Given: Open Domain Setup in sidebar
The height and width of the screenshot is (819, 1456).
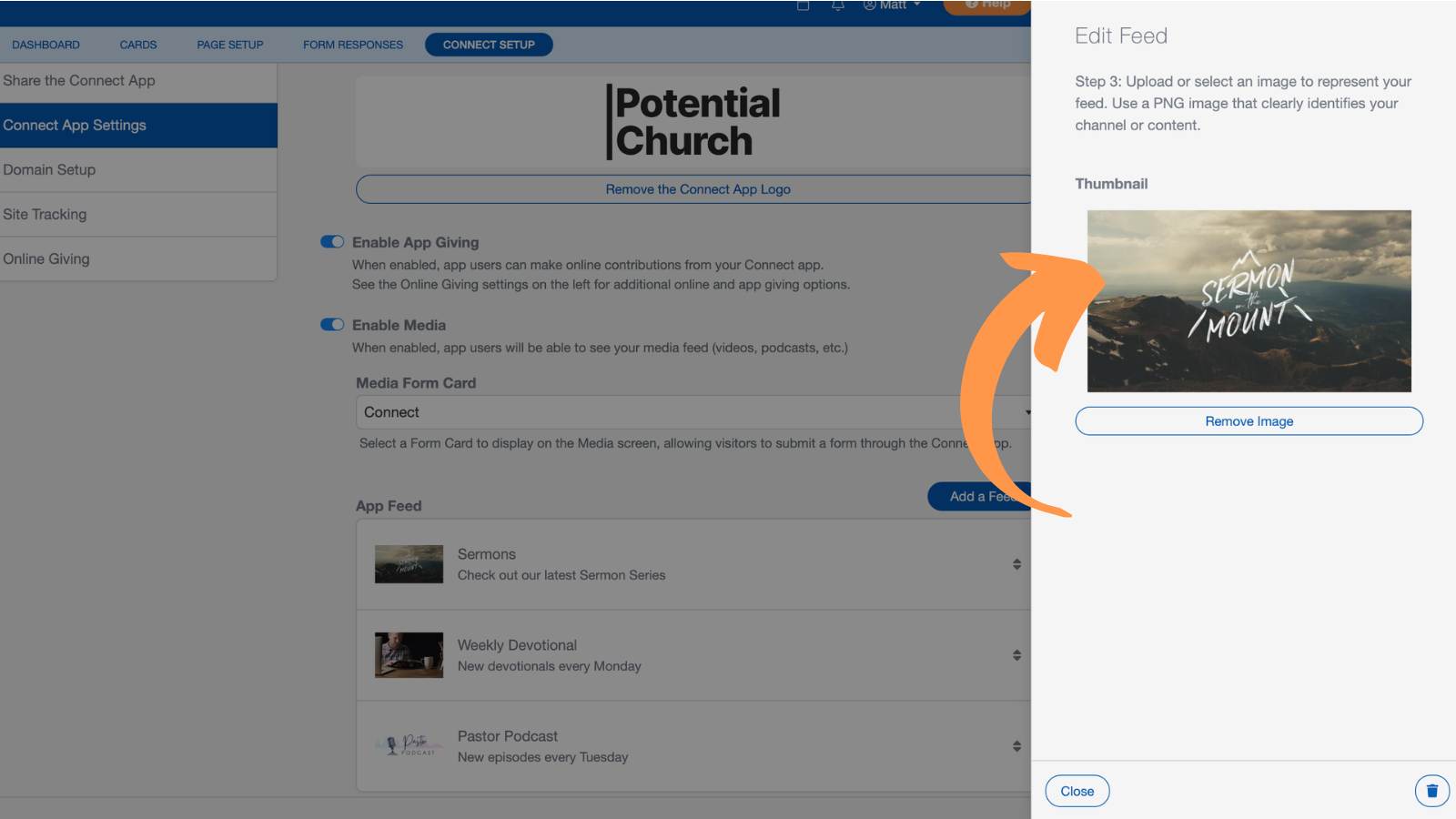Looking at the screenshot, I should coord(138,170).
